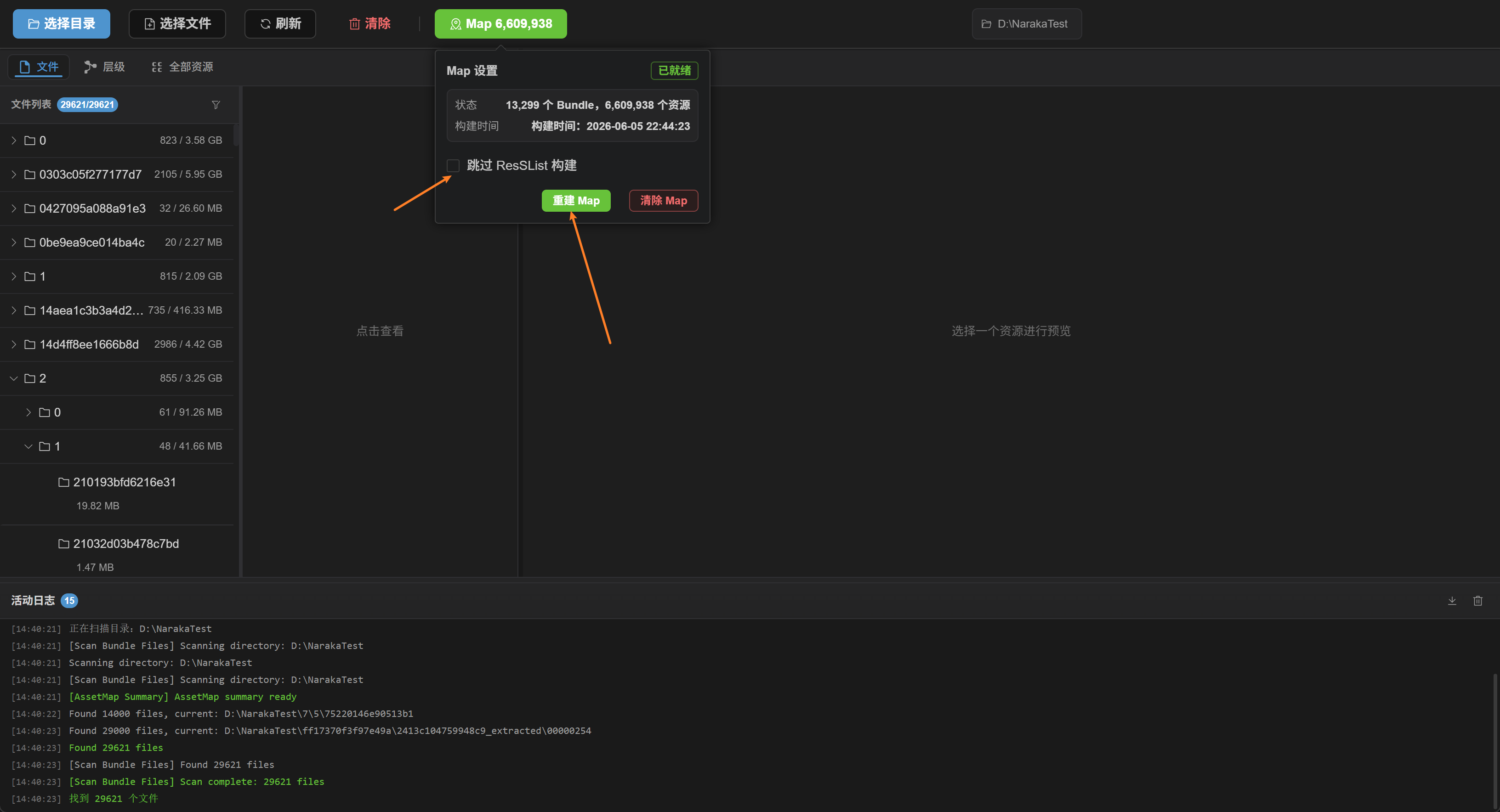Click the red 清除 trash button
This screenshot has height=812, width=1500.
[x=369, y=24]
